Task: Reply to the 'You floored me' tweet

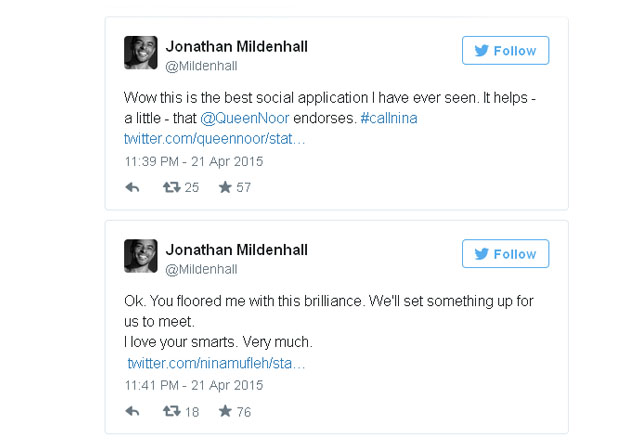Action: tap(132, 411)
